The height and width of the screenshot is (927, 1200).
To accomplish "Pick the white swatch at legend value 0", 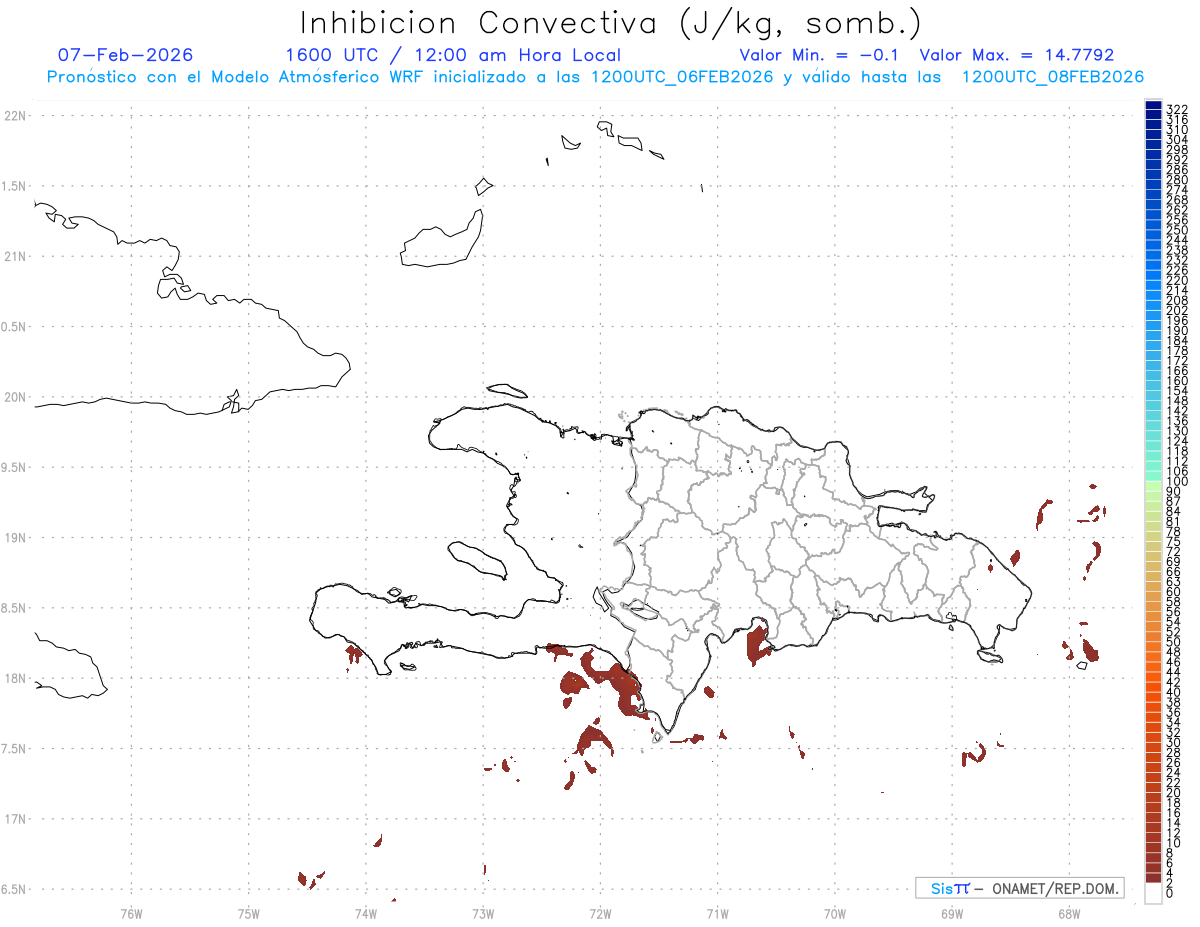I will 1153,893.
